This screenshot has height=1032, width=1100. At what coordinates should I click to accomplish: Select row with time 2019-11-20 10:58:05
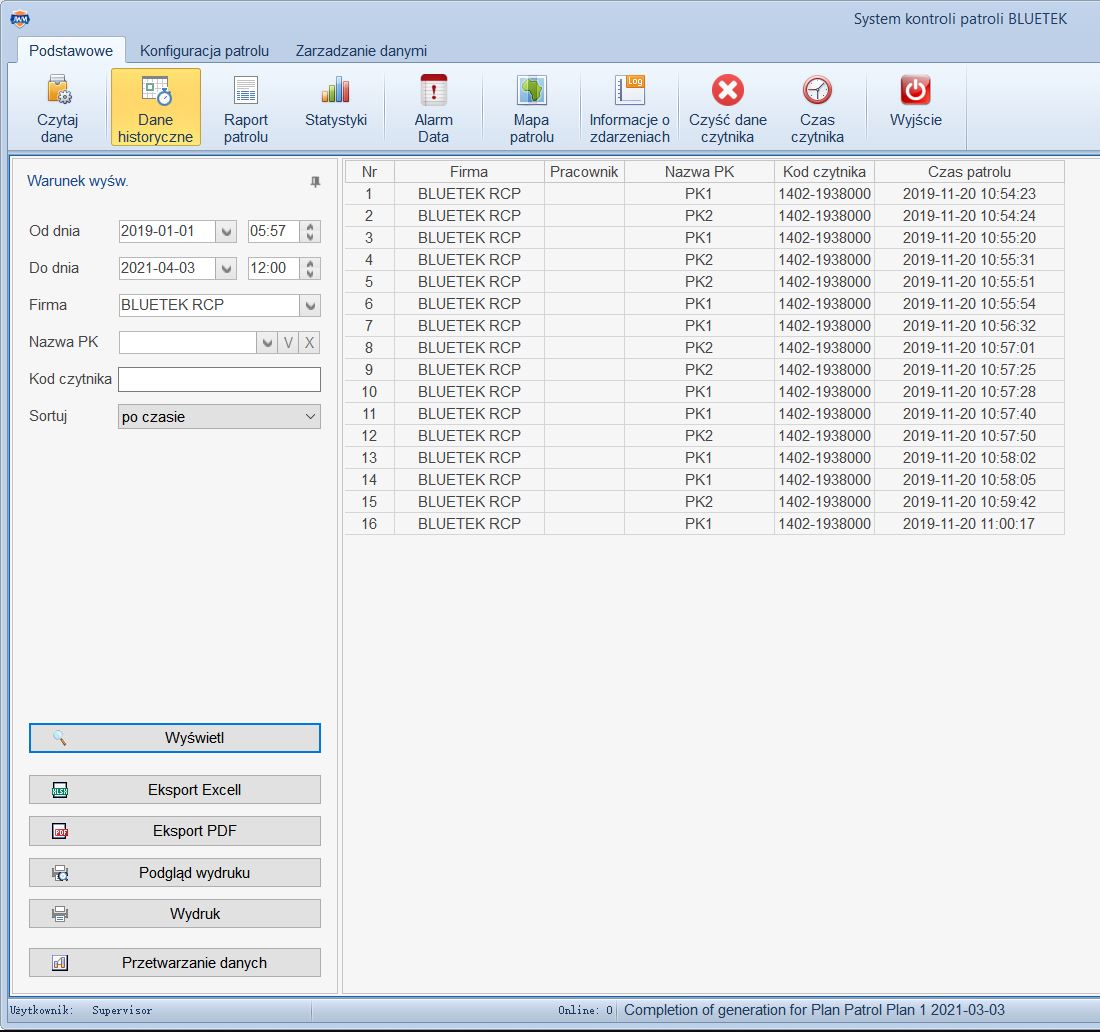(704, 480)
